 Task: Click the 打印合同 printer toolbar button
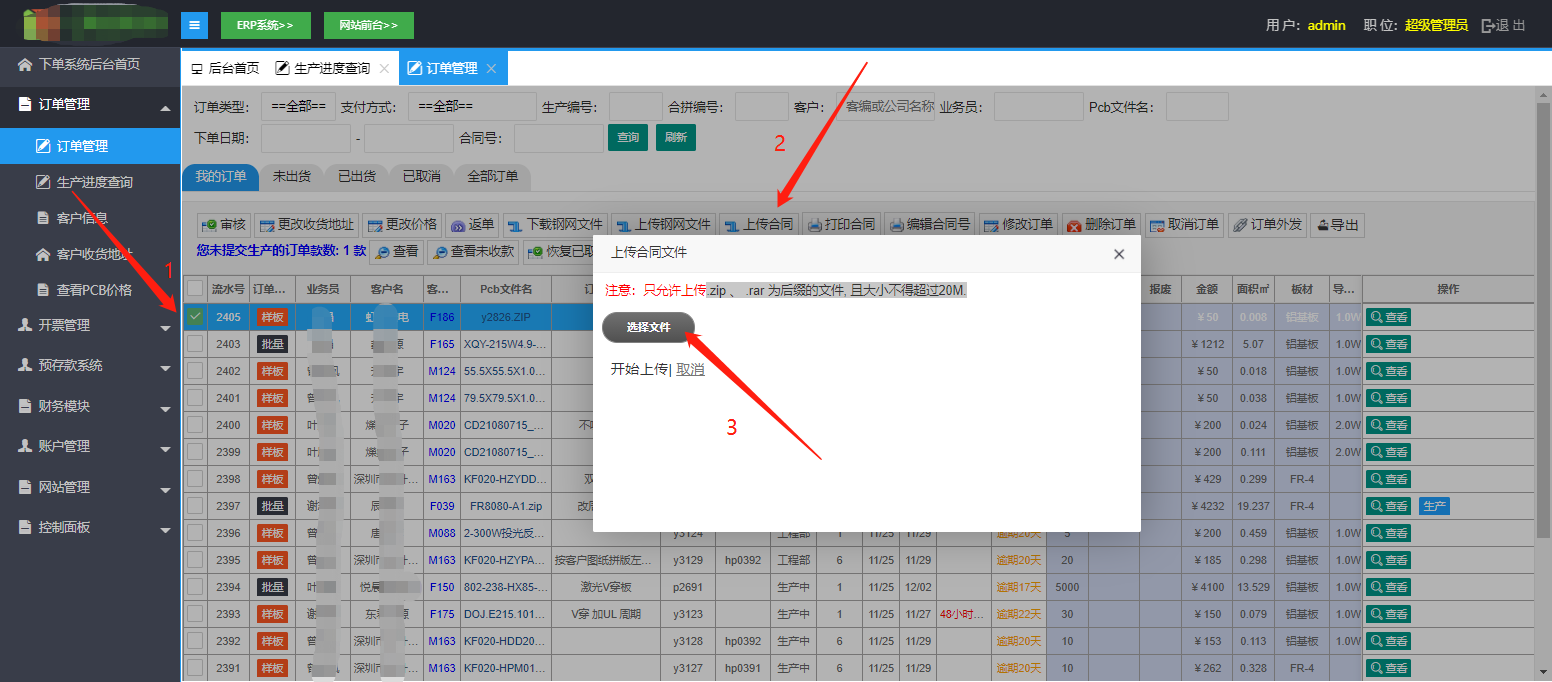(840, 225)
